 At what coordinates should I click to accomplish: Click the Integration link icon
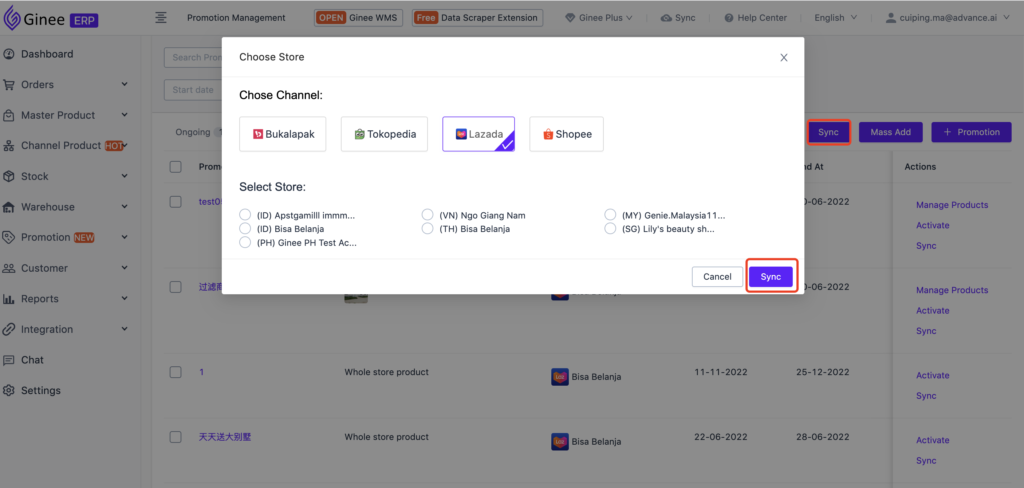coord(9,329)
